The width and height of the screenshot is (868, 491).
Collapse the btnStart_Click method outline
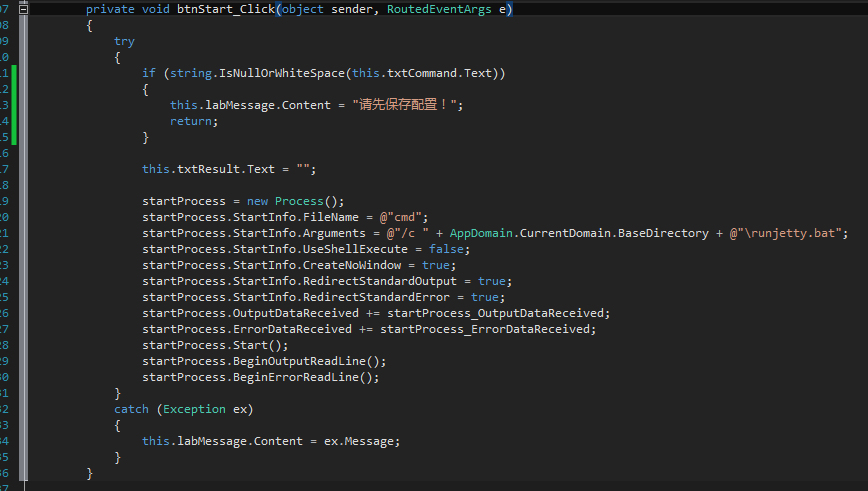coord(23,9)
